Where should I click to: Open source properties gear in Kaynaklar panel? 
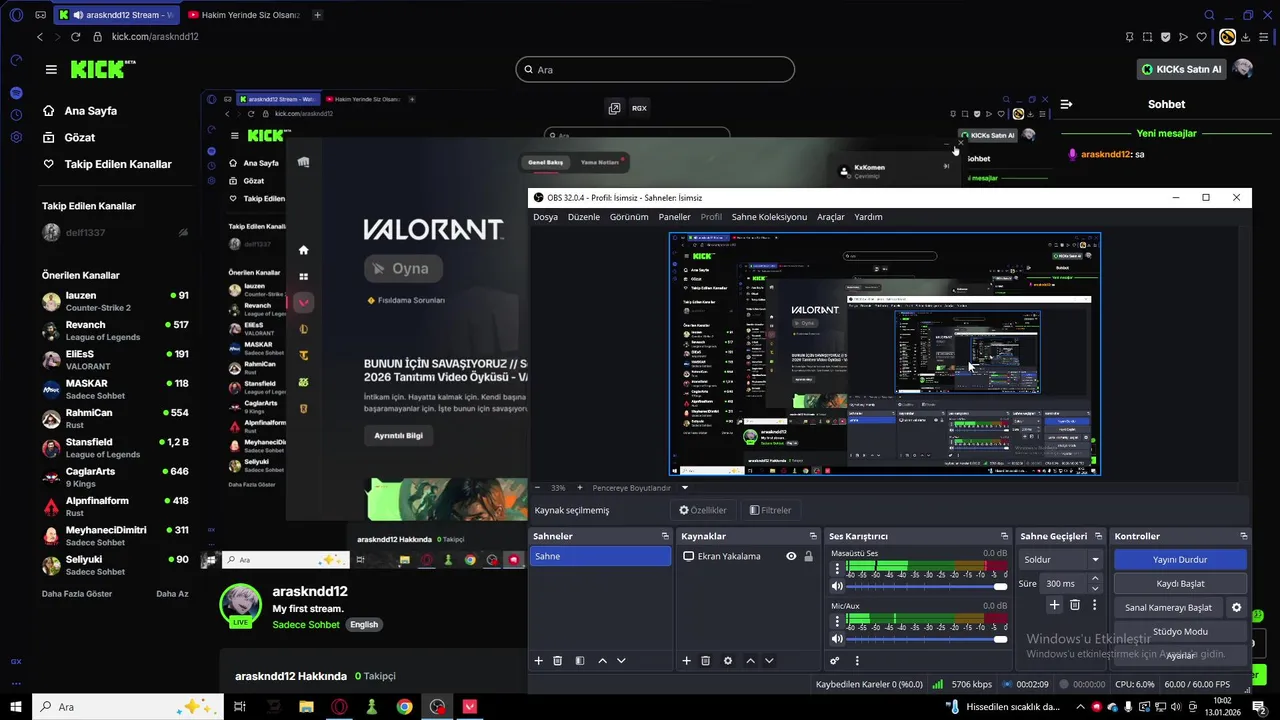point(728,661)
